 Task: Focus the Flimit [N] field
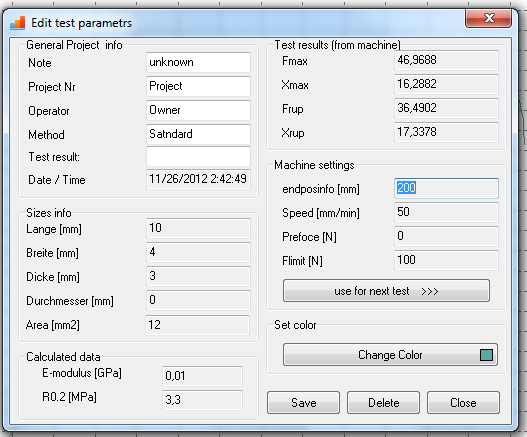click(446, 260)
